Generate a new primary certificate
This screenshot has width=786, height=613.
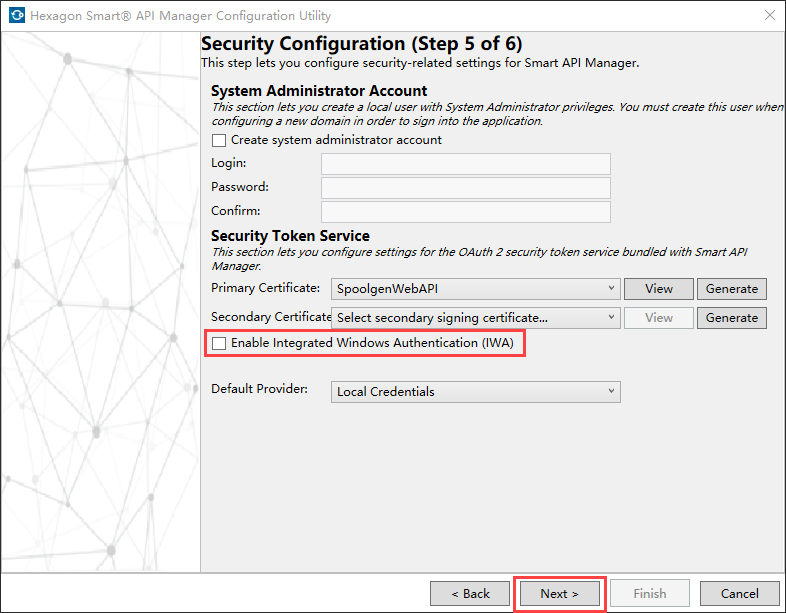(731, 289)
